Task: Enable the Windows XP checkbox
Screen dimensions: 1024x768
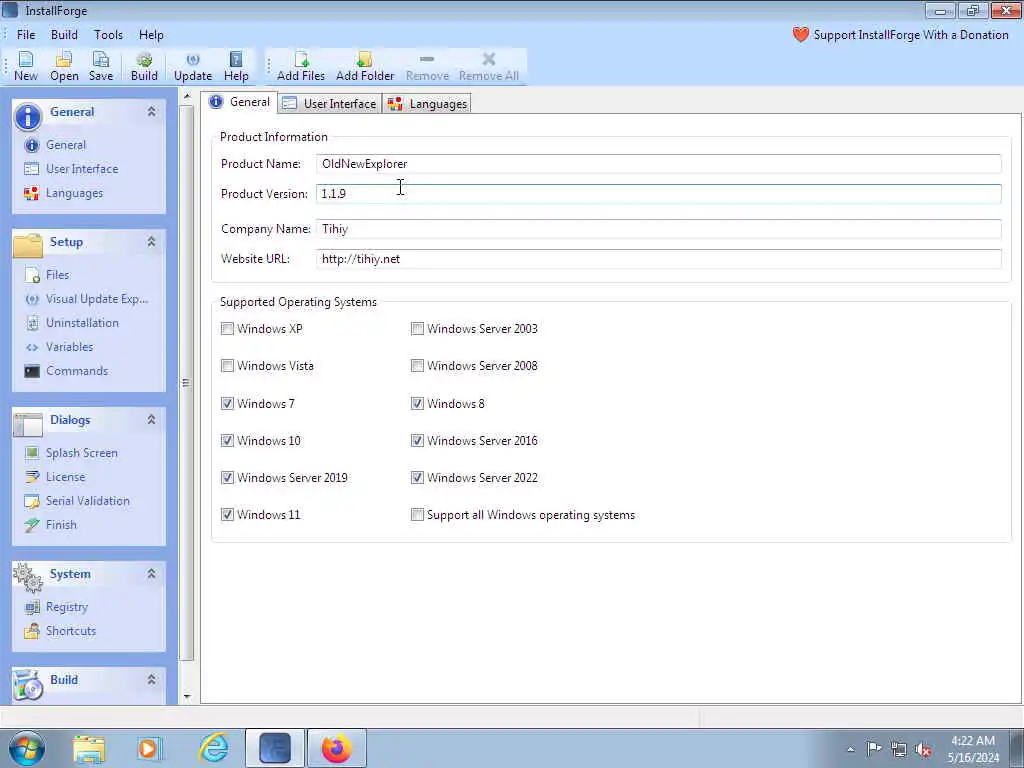Action: (x=227, y=329)
